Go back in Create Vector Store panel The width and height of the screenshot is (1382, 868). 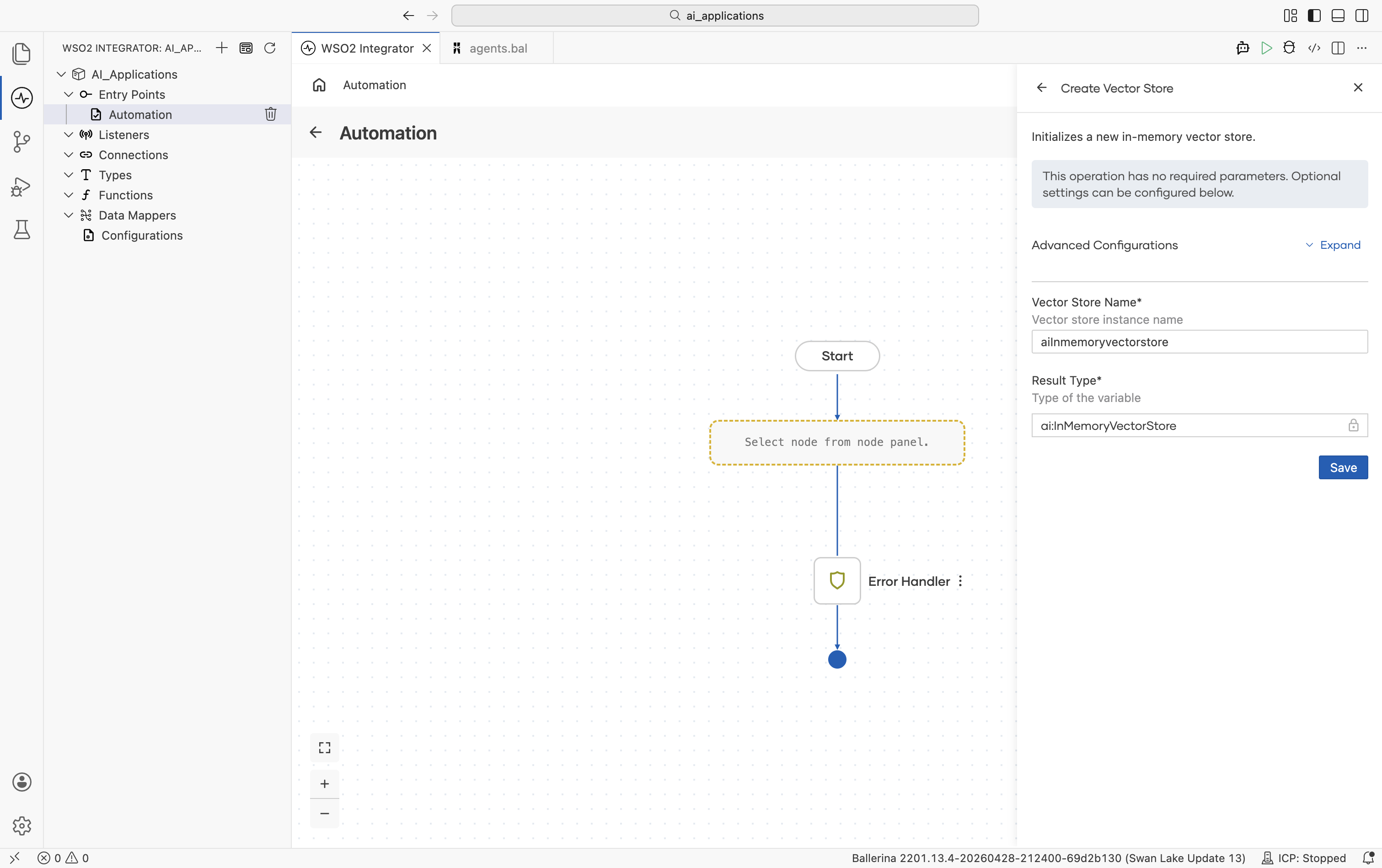[1042, 88]
